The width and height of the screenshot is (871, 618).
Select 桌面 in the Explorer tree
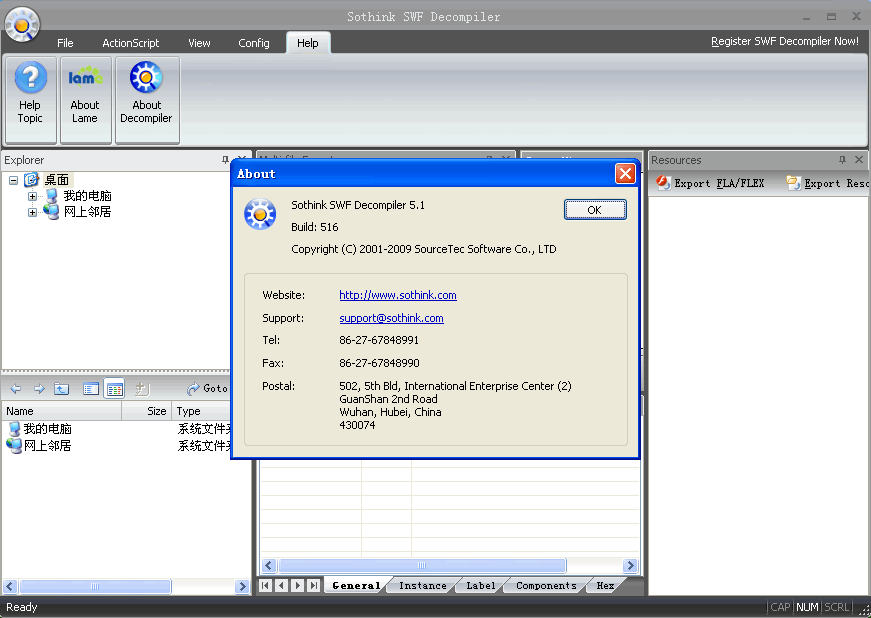[57, 180]
